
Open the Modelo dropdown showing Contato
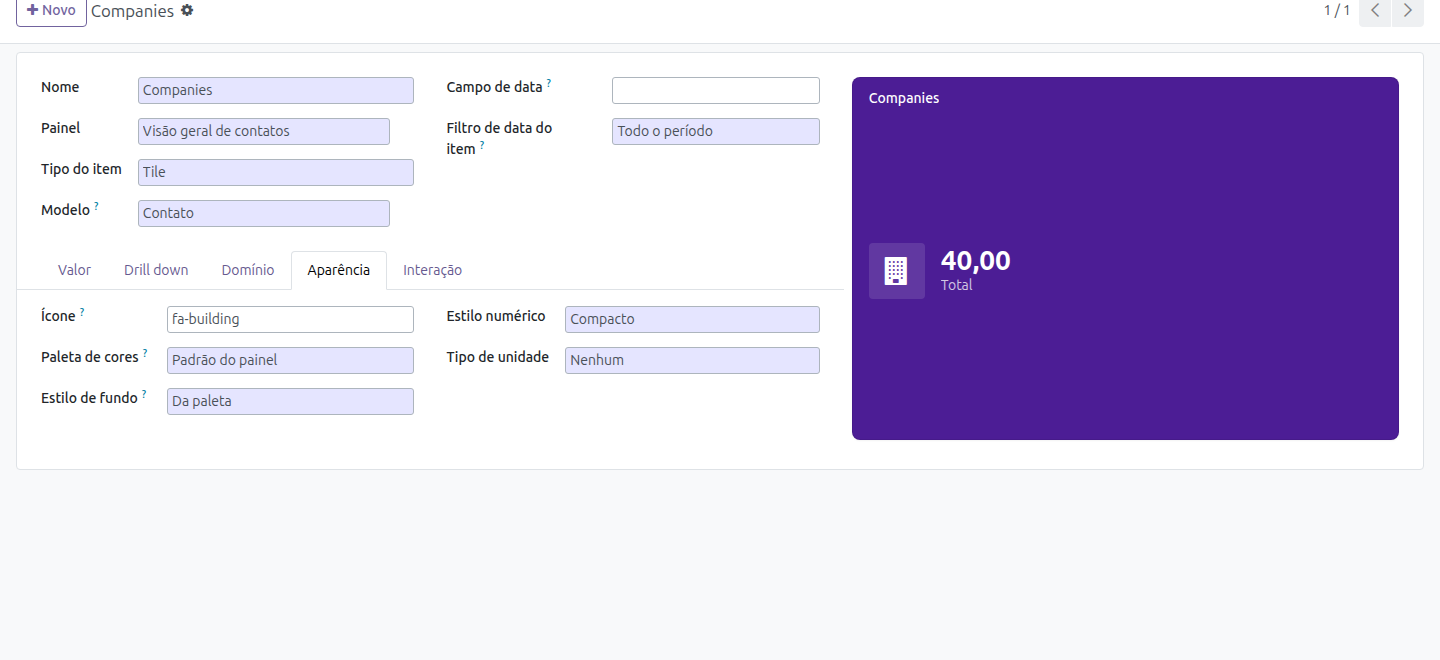pyautogui.click(x=264, y=213)
